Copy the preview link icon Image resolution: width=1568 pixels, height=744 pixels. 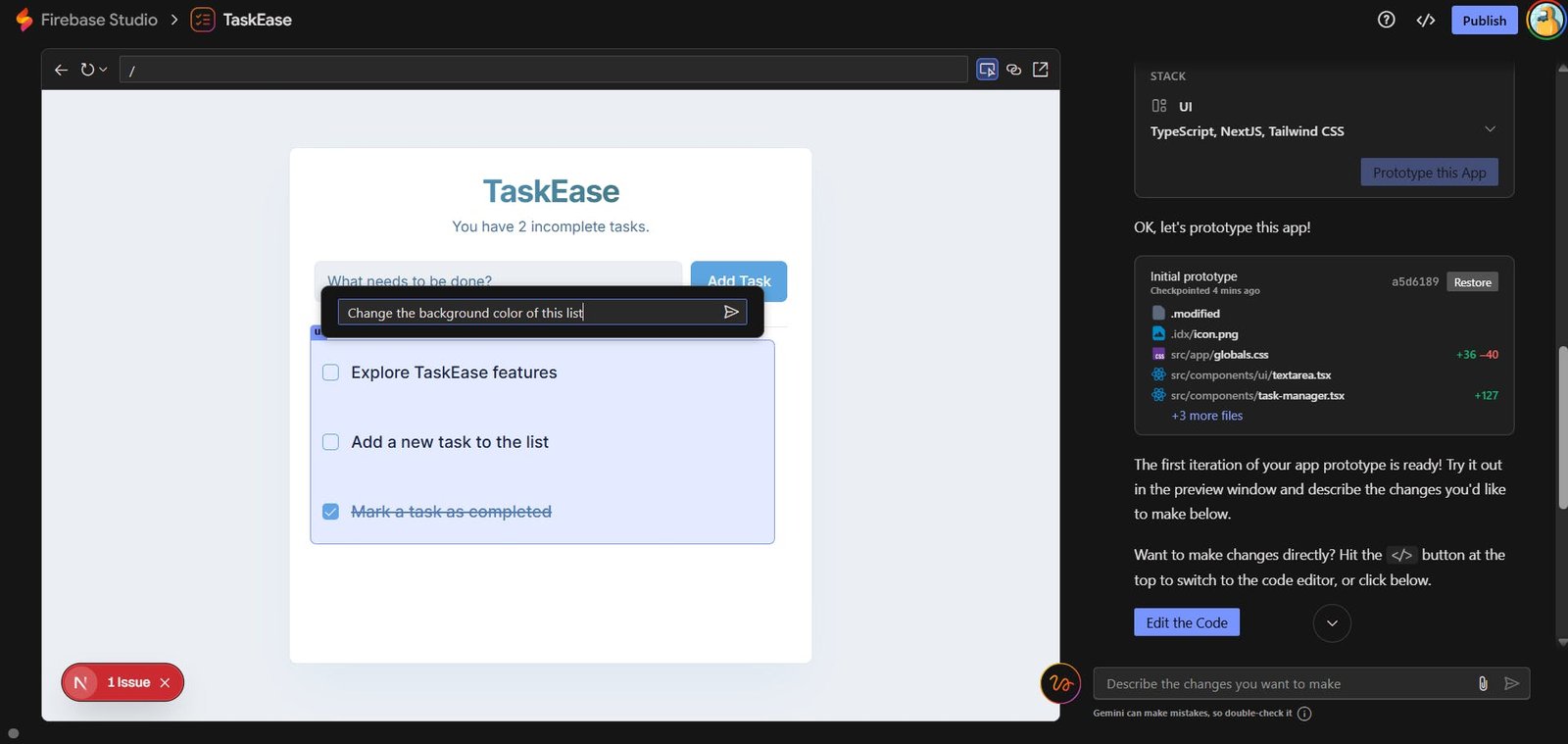[x=1013, y=70]
